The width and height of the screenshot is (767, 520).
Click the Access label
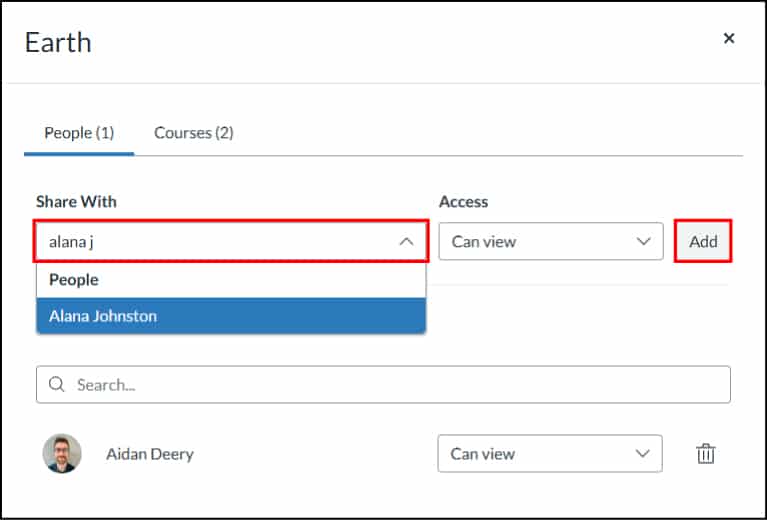[463, 202]
